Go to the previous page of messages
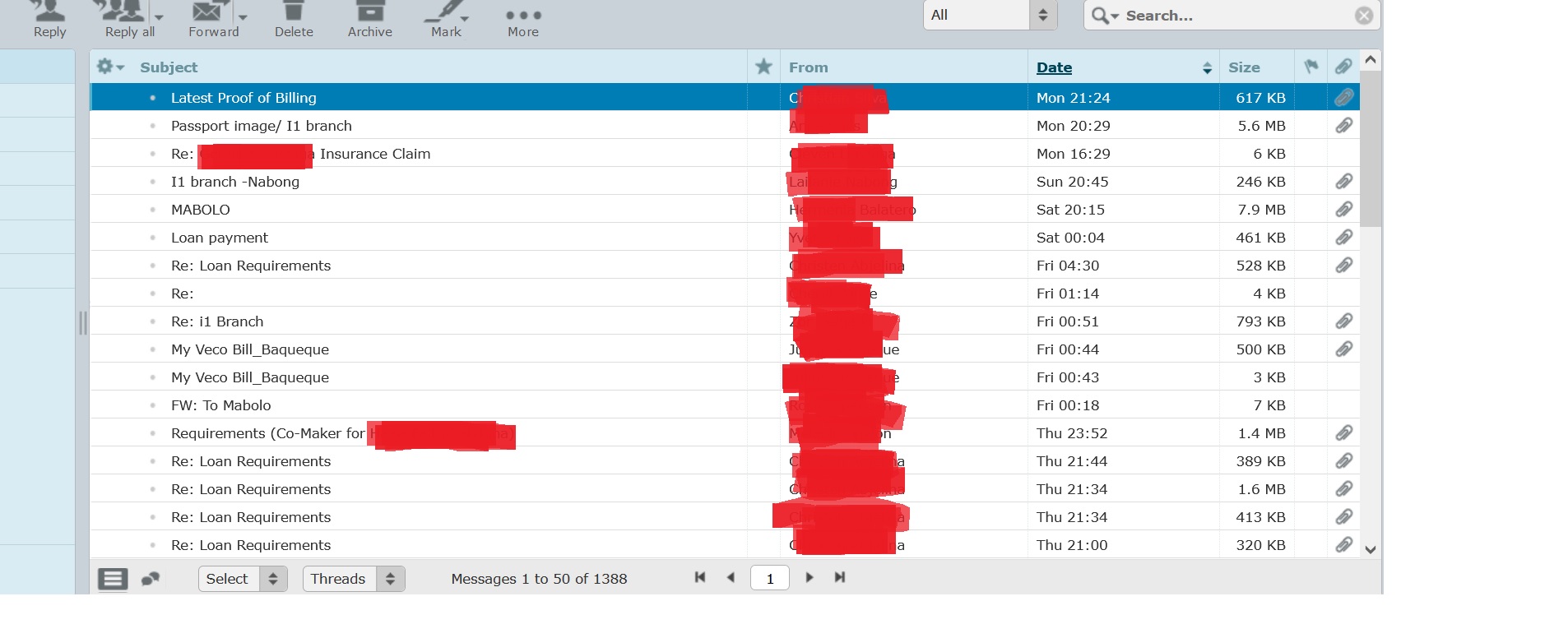Viewport: 1568px width, 638px height. pyautogui.click(x=731, y=577)
